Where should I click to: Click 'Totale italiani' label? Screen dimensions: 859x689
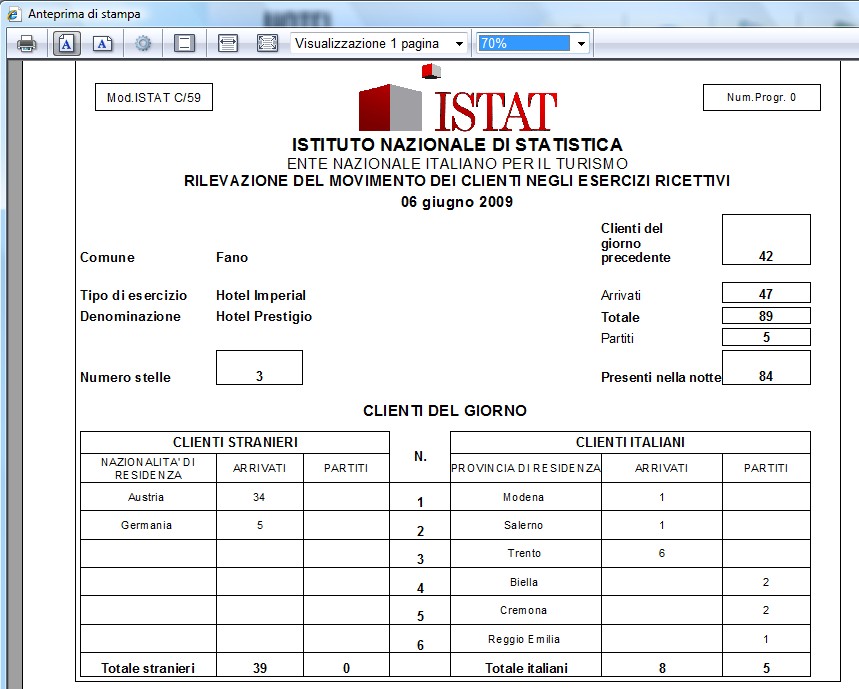(x=526, y=668)
